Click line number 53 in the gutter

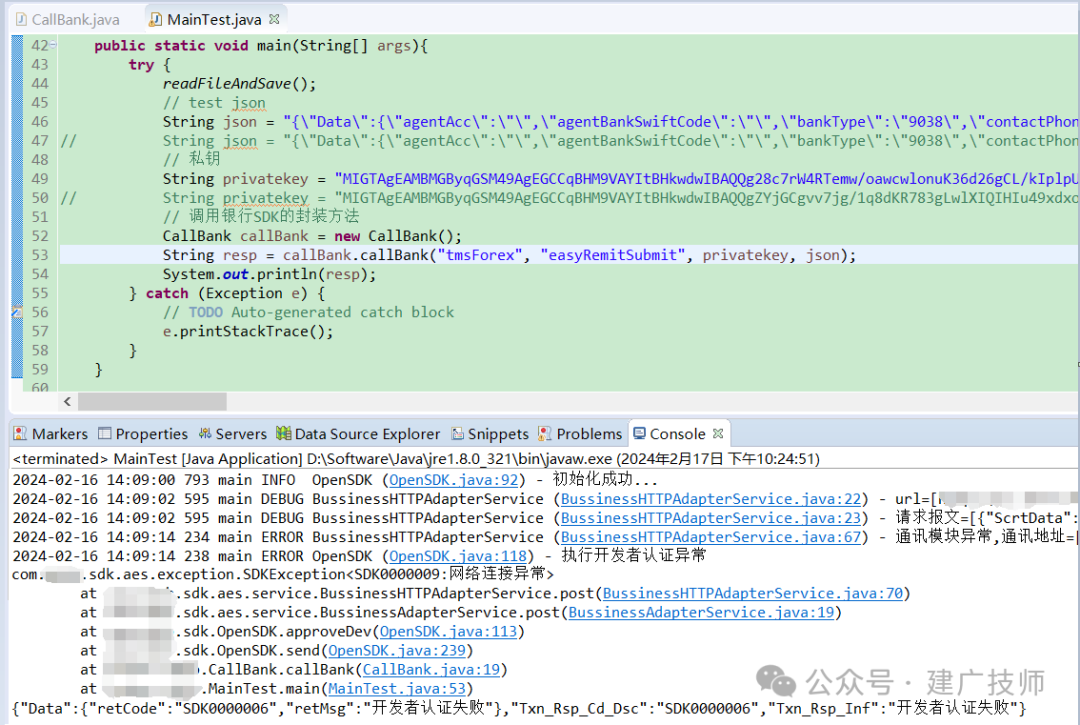(40, 255)
